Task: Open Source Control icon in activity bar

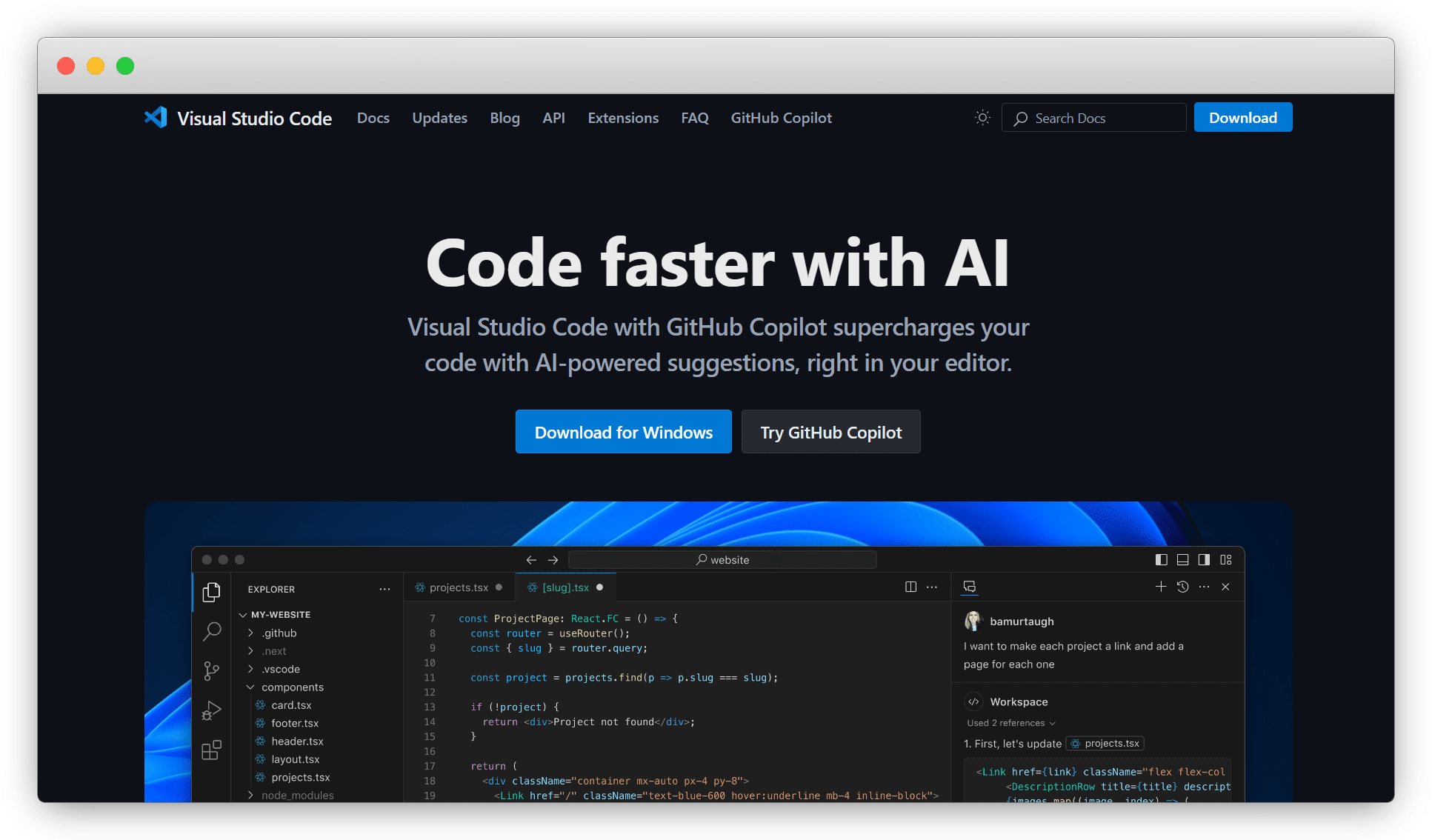Action: tap(211, 671)
